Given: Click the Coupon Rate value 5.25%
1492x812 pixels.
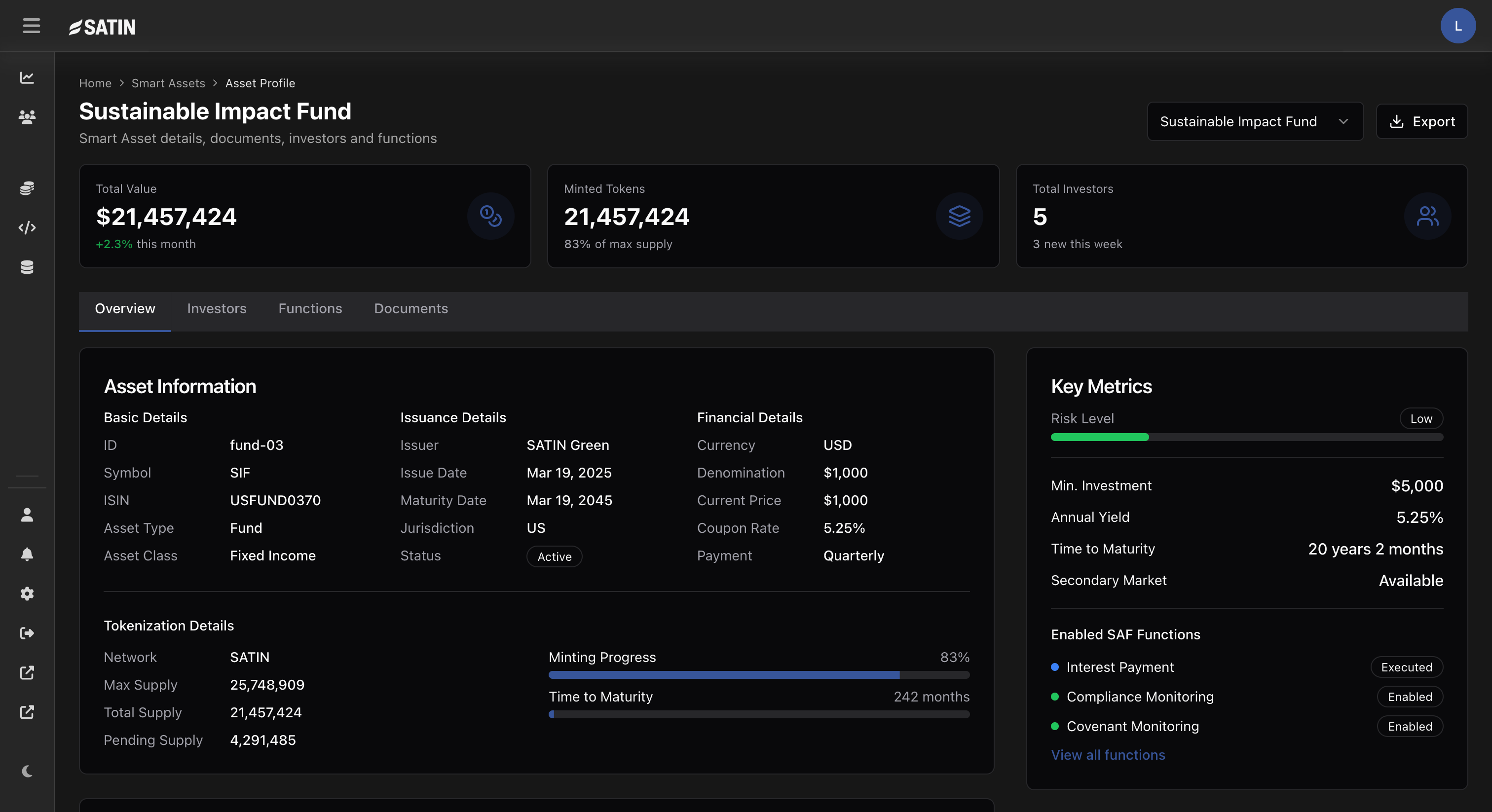Looking at the screenshot, I should [x=844, y=528].
